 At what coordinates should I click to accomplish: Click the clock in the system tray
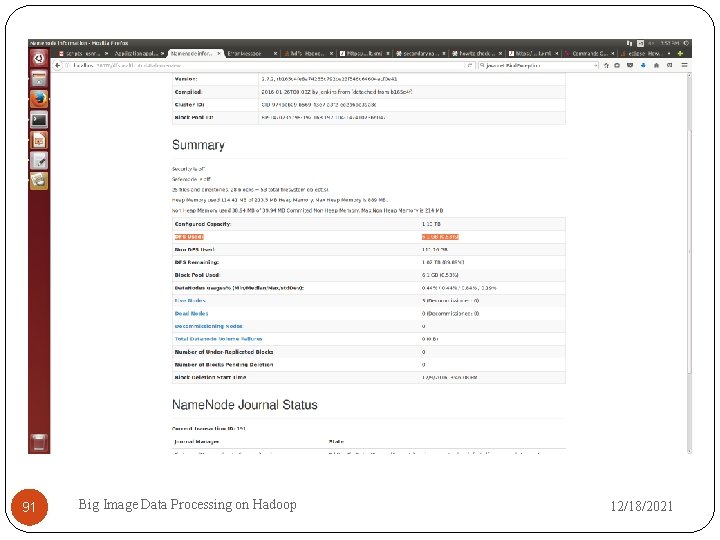669,43
